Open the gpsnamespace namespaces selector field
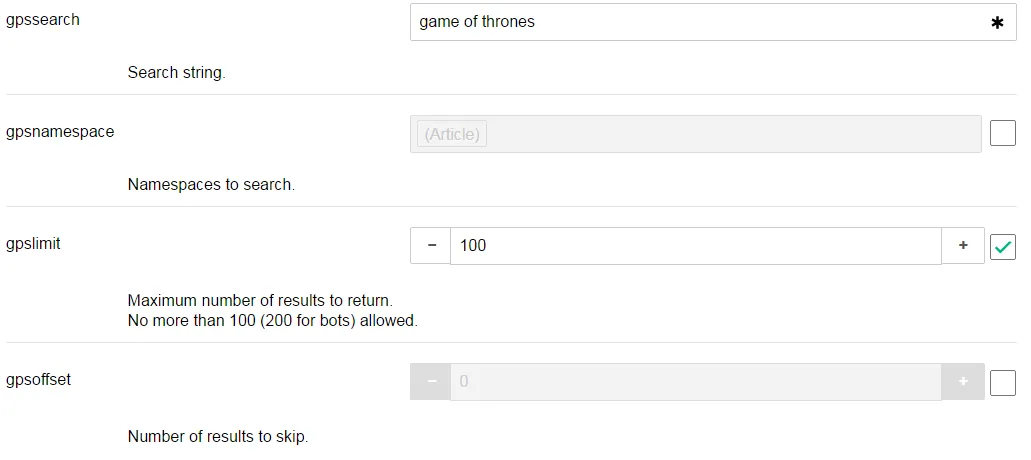1031x460 pixels. (x=696, y=134)
